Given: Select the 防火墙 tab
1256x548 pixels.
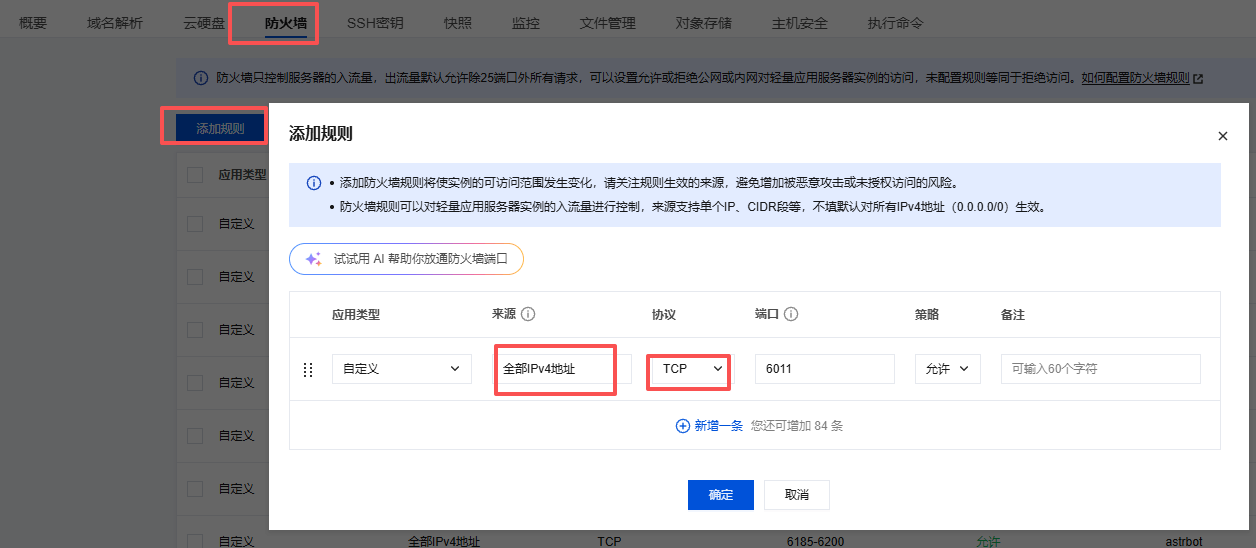Looking at the screenshot, I should [x=286, y=23].
